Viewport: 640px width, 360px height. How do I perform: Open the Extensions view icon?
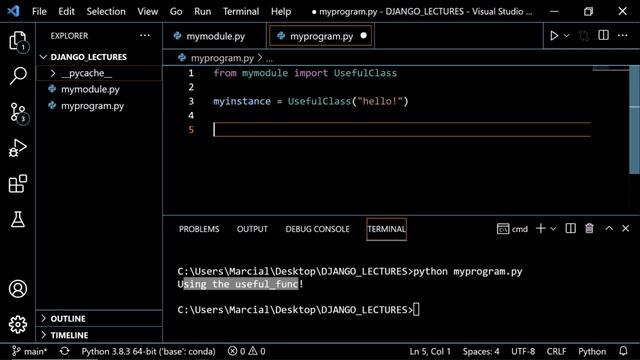pos(18,184)
